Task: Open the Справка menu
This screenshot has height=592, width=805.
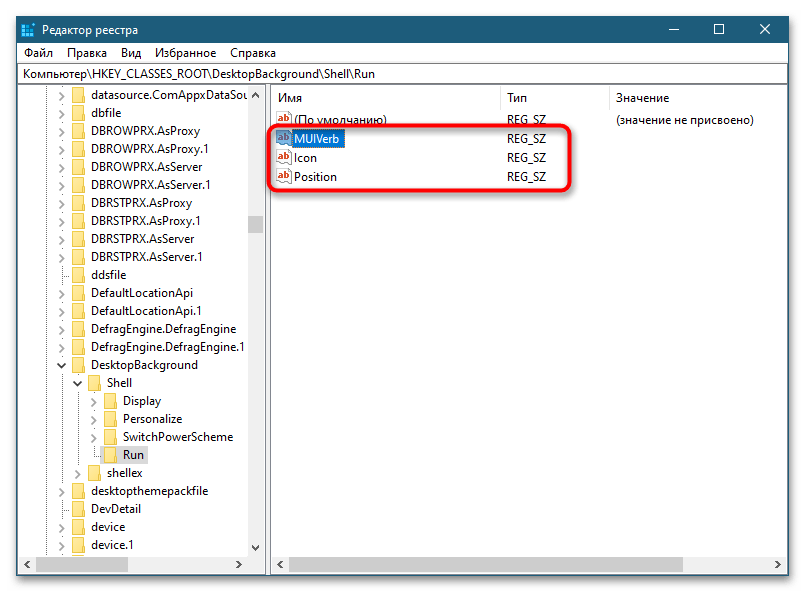Action: tap(253, 52)
